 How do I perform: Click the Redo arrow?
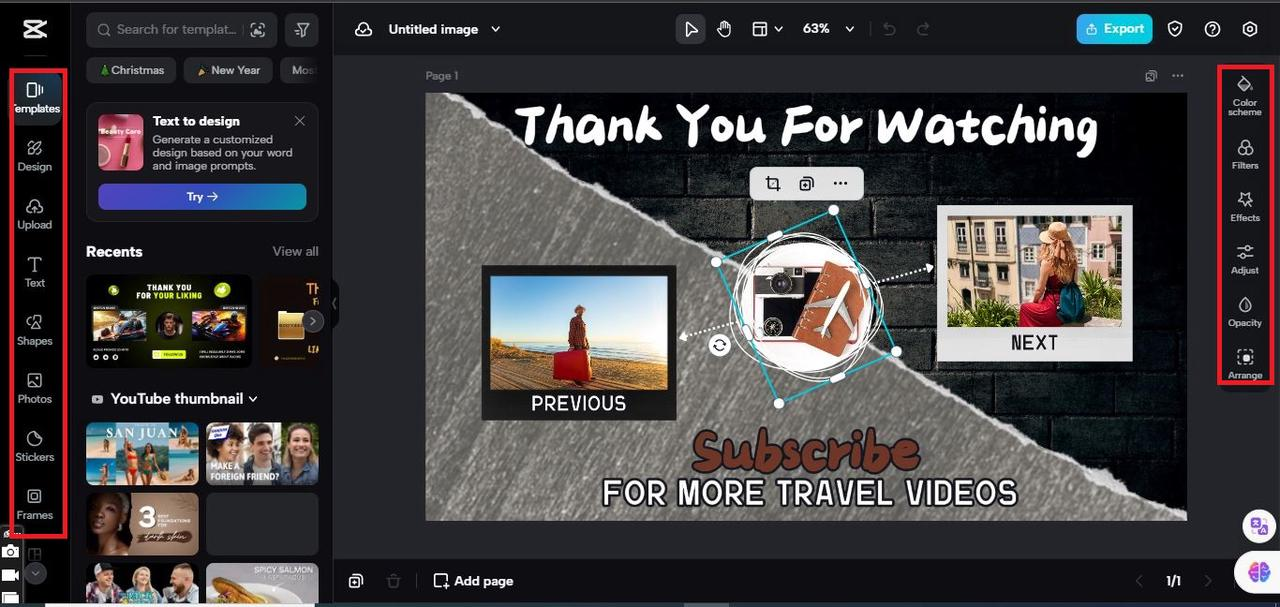(923, 29)
